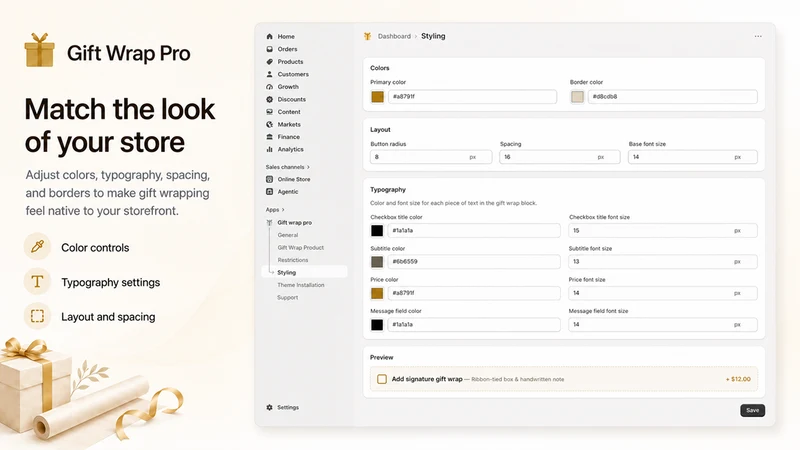The image size is (800, 450).
Task: Click the Save button
Action: point(753,410)
